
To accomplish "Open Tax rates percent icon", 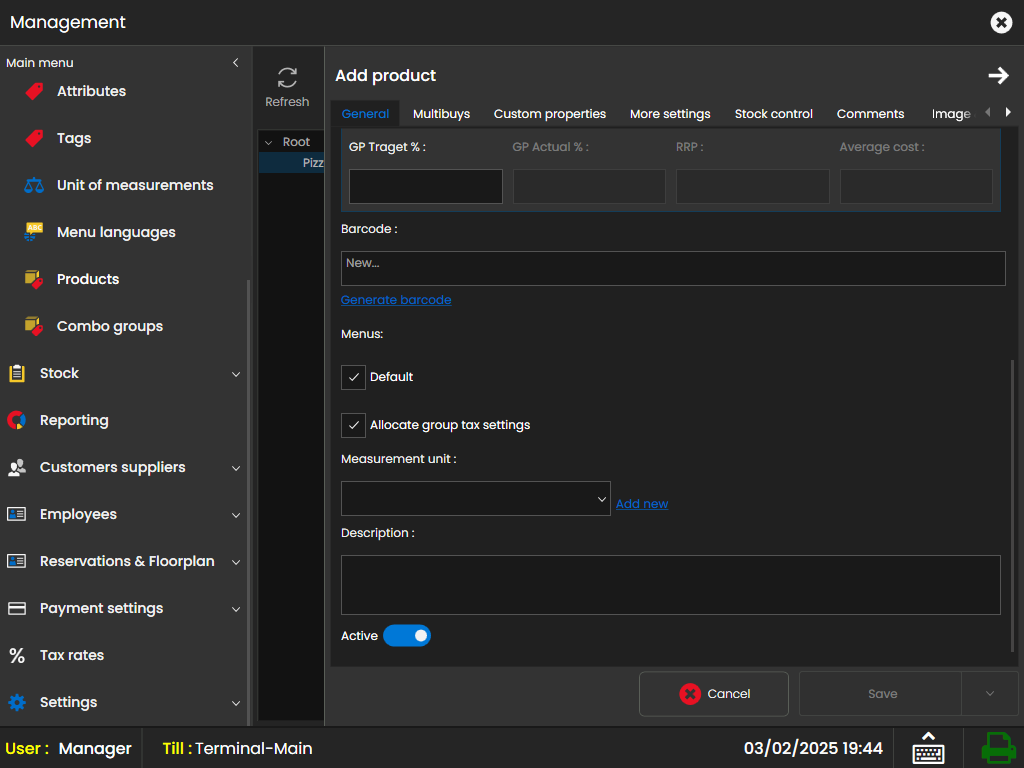I will pyautogui.click(x=17, y=655).
